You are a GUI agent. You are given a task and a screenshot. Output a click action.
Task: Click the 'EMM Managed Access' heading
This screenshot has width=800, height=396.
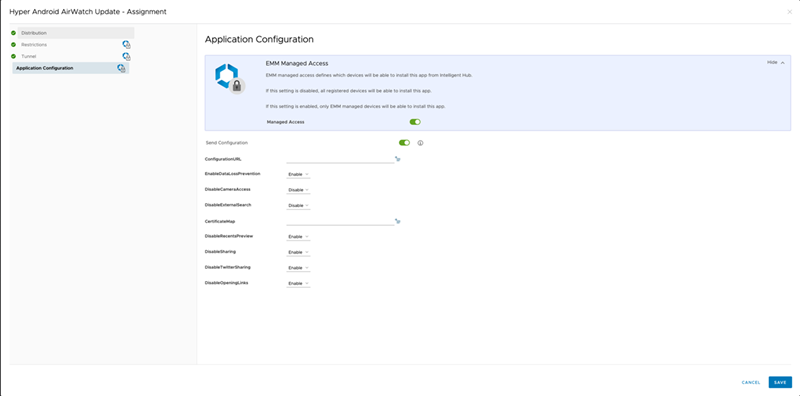coord(297,63)
